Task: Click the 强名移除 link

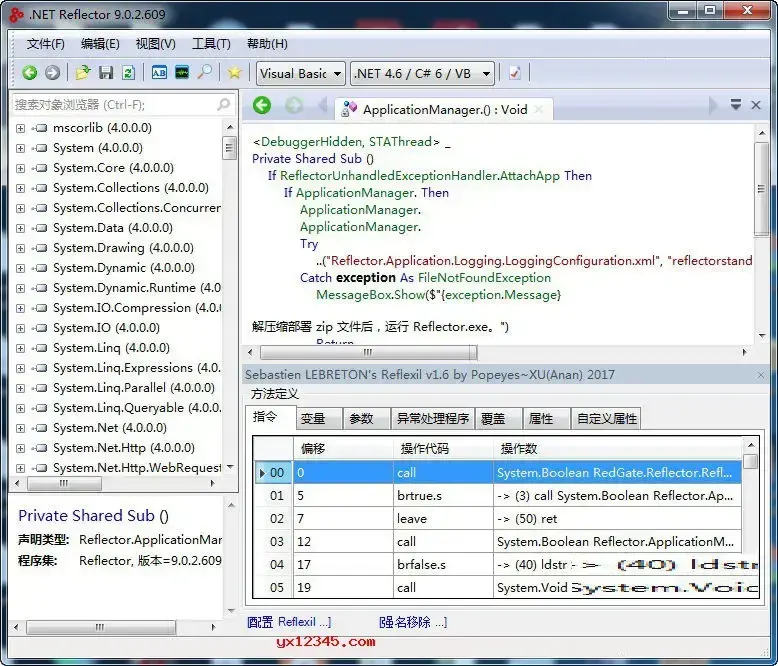Action: click(413, 622)
